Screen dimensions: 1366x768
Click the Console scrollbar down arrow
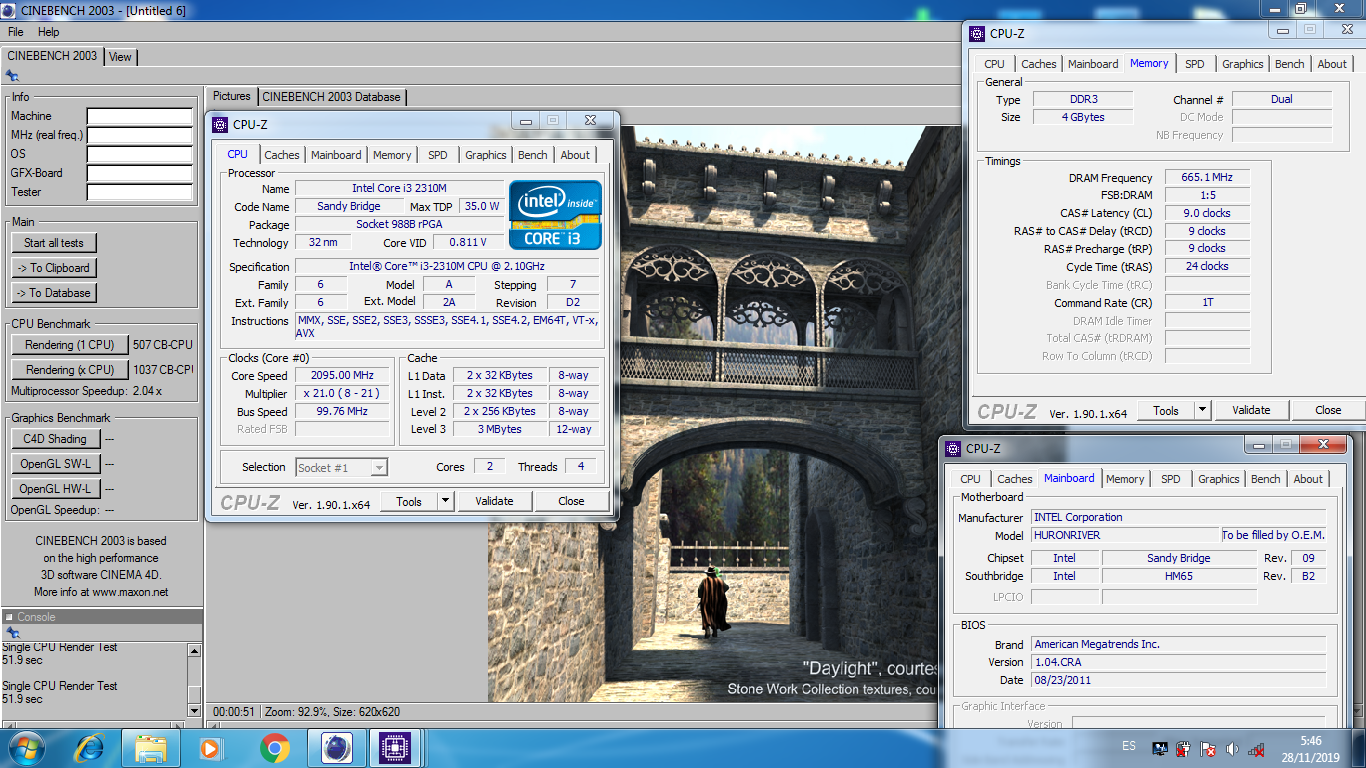[x=194, y=710]
